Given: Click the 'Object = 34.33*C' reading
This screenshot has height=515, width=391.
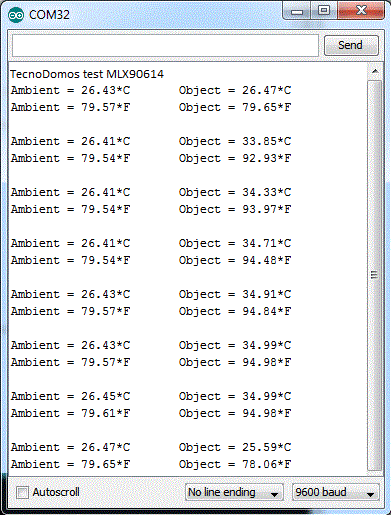Looking at the screenshot, I should coord(235,192).
